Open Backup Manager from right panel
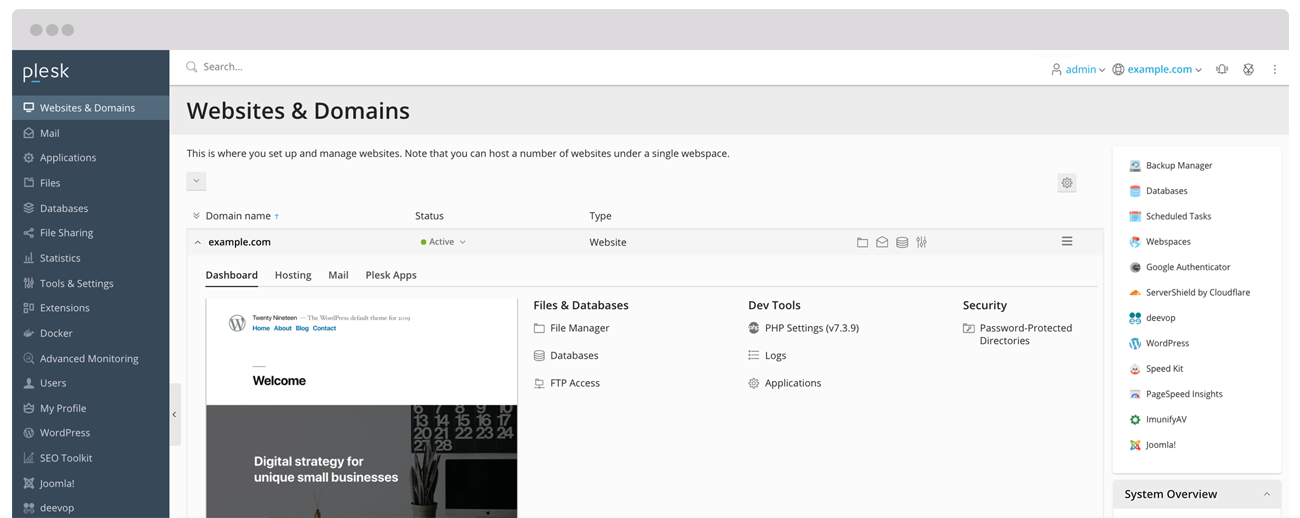The width and height of the screenshot is (1300, 518). (x=1178, y=166)
